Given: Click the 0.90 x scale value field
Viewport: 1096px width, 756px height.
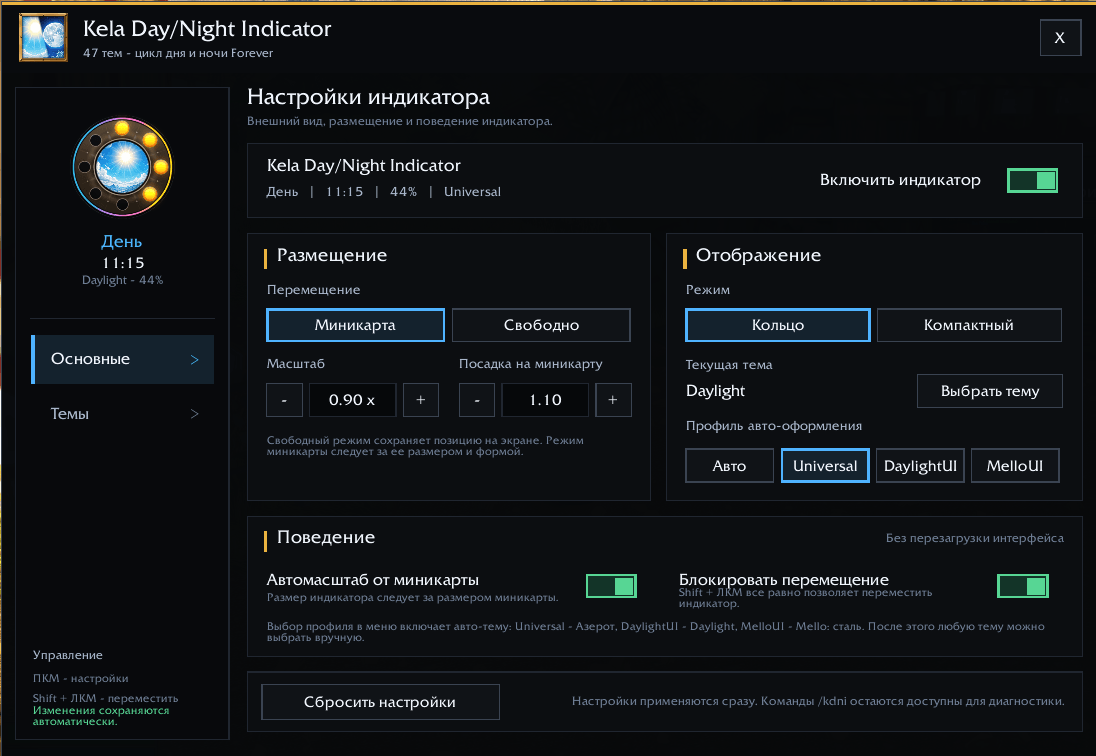Looking at the screenshot, I should [352, 400].
